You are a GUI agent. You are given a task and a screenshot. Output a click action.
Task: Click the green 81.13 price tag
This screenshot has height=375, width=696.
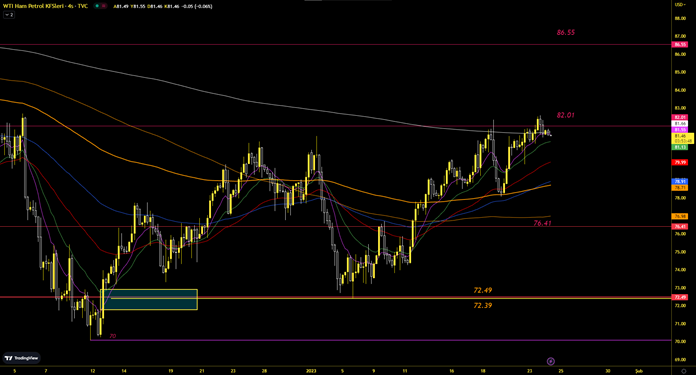click(680, 147)
